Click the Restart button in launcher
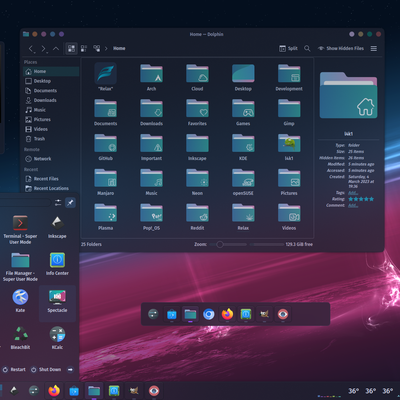 click(14, 369)
